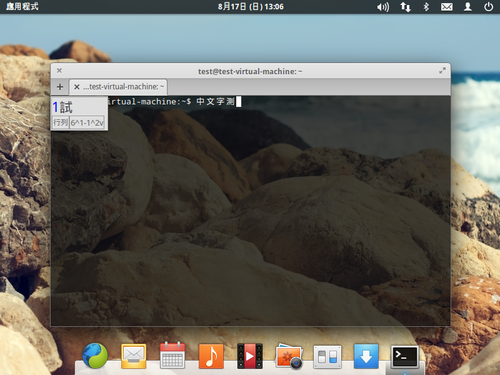Open system settings switchboard in dock
The image size is (500, 375).
click(327, 357)
